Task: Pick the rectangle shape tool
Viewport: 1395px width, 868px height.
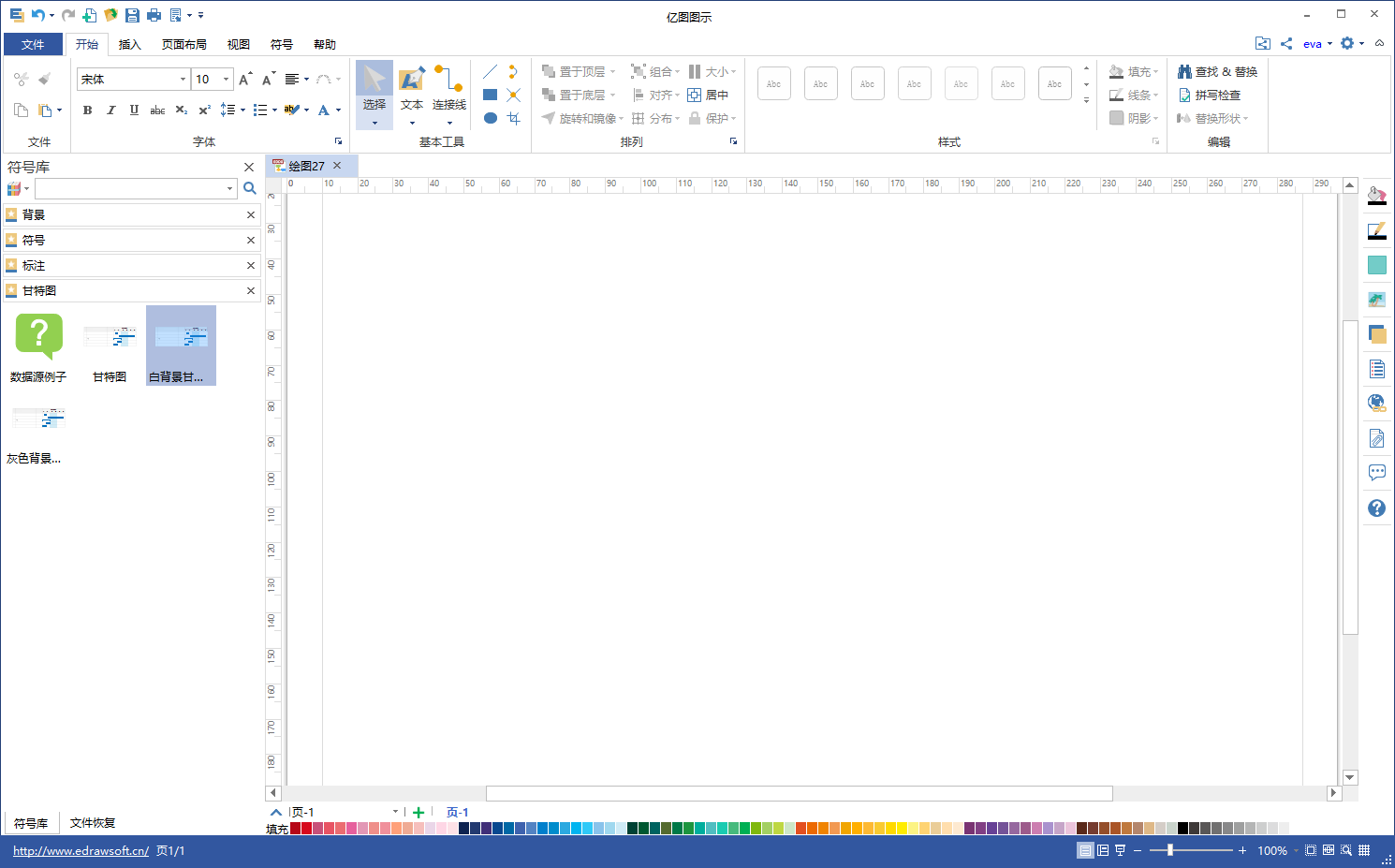Action: click(490, 95)
